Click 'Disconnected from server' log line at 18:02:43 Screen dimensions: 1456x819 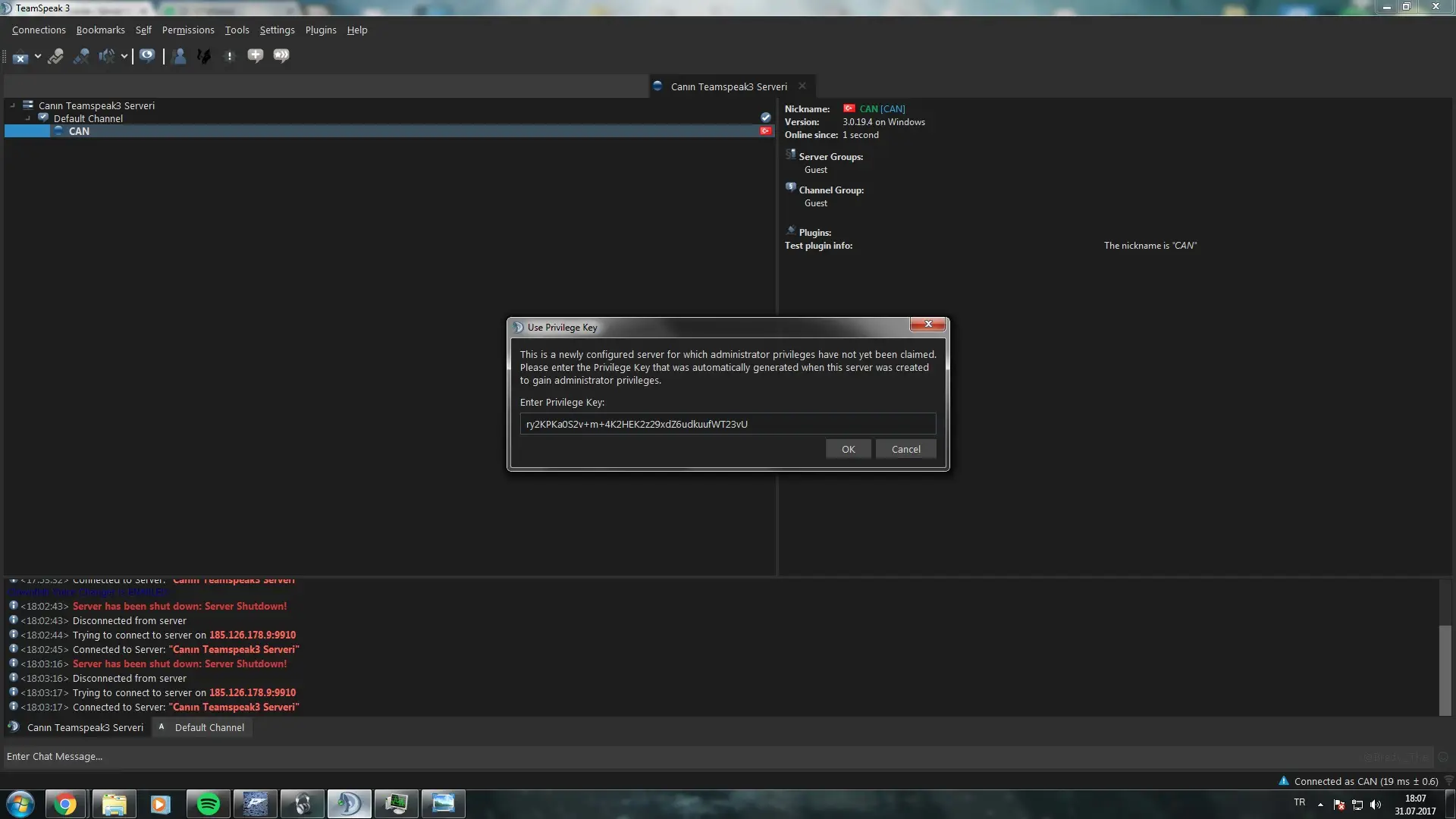(x=129, y=621)
